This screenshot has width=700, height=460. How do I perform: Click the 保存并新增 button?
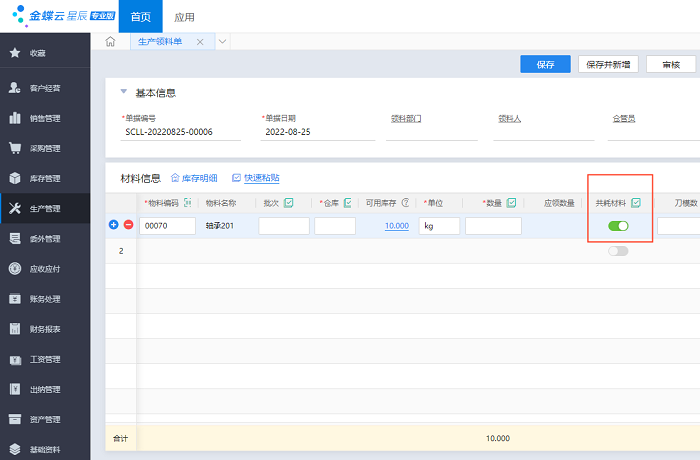coord(608,64)
